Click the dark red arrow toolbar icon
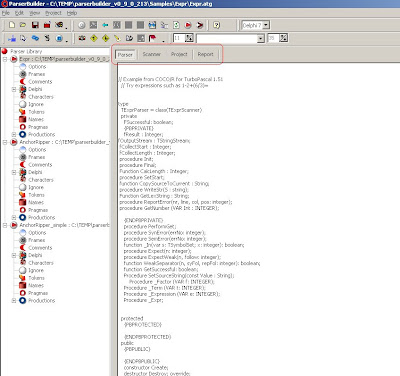This screenshot has width=400, height=376. click(x=200, y=25)
